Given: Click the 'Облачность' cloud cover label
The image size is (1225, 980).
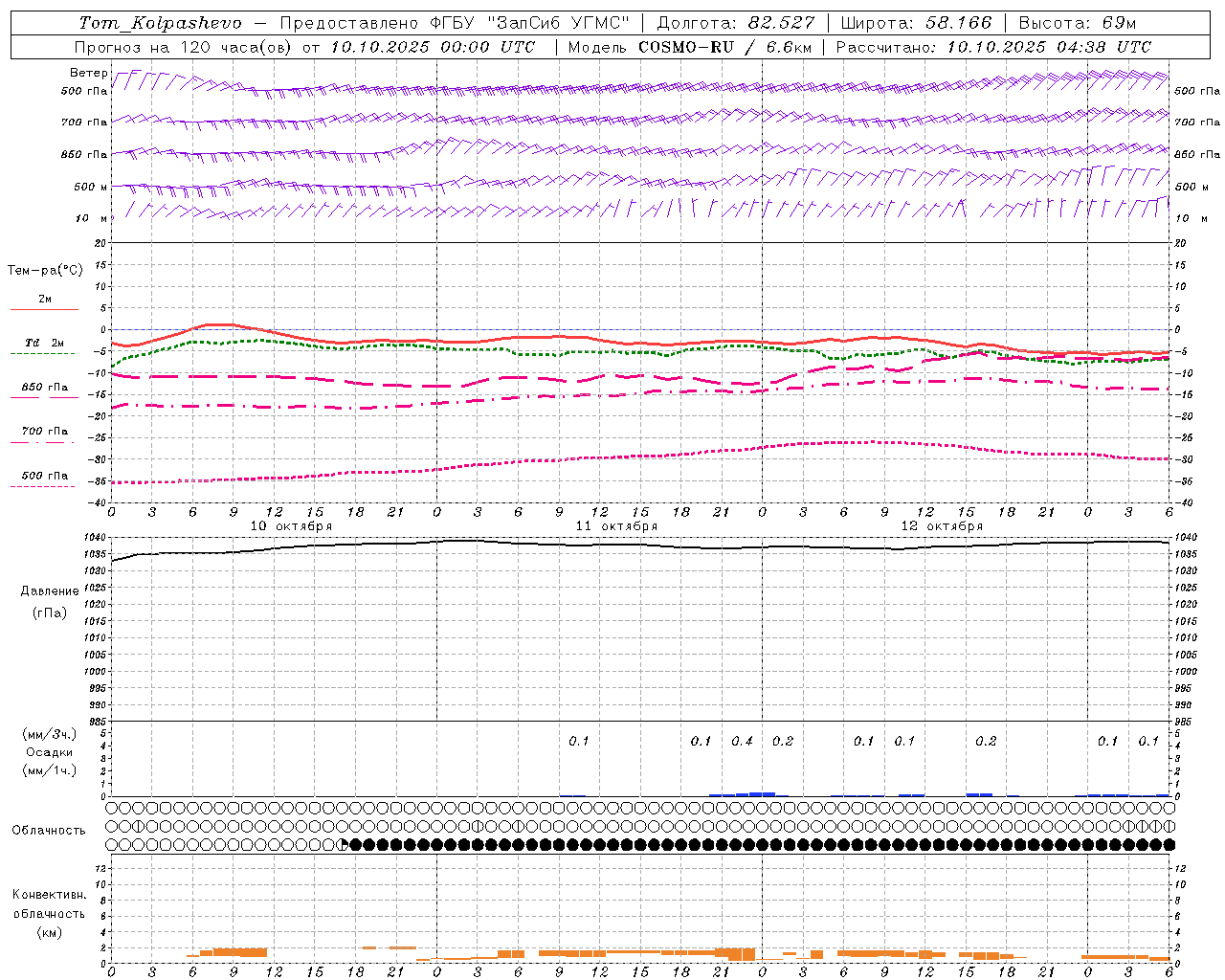Looking at the screenshot, I should click(49, 830).
